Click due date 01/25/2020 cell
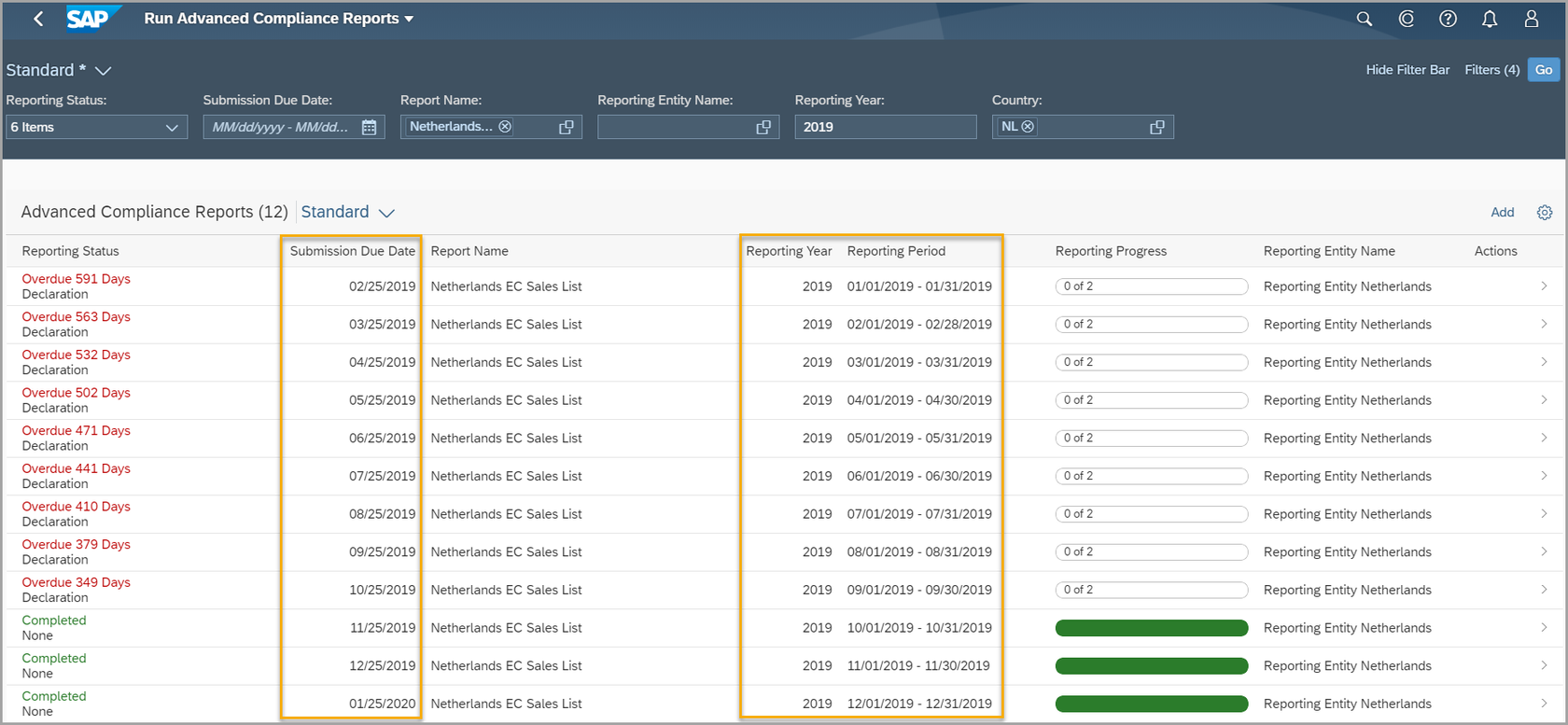This screenshot has width=1568, height=725. (x=383, y=704)
